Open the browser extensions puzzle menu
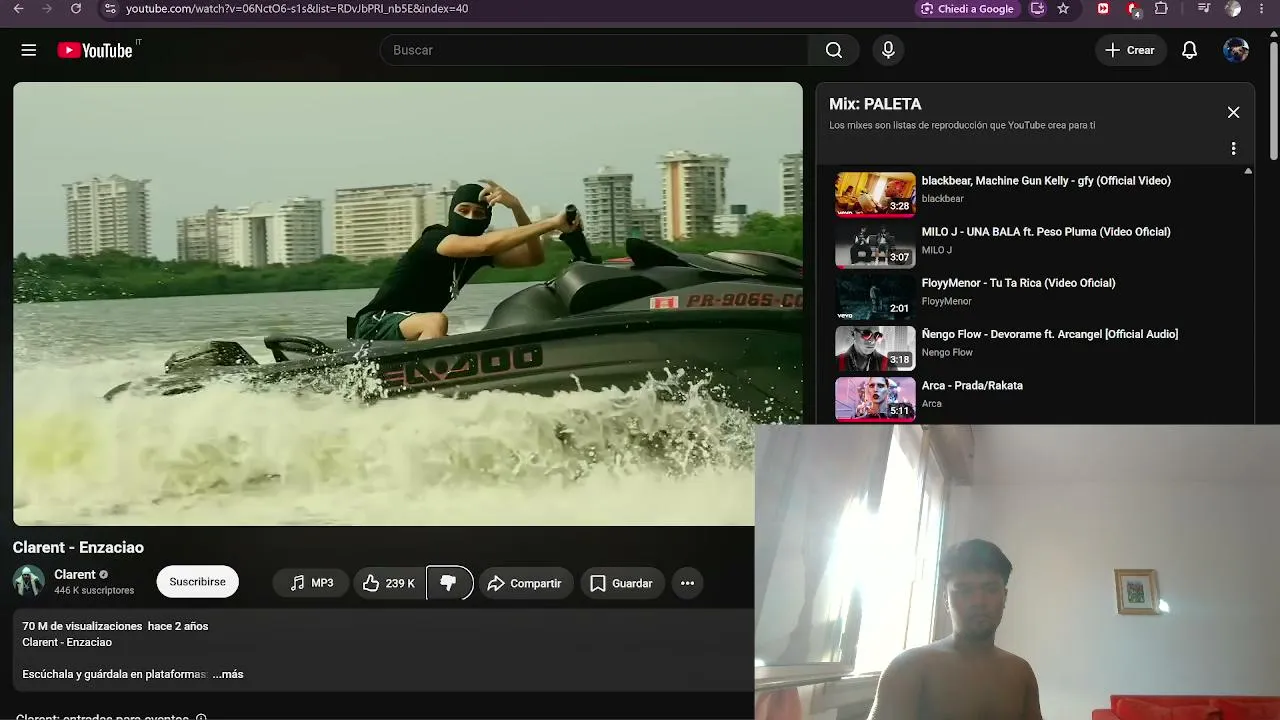 click(x=1161, y=9)
